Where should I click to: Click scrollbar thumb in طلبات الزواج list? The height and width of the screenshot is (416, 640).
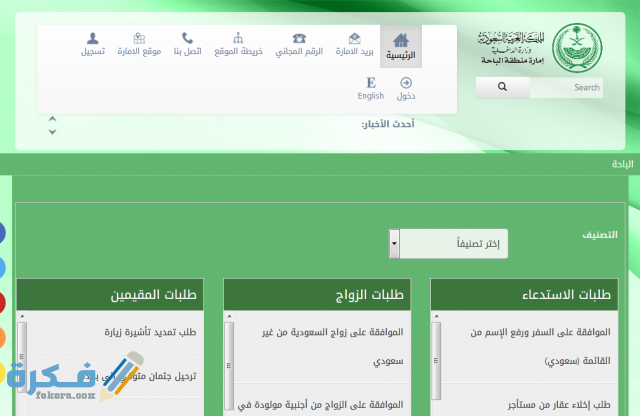(229, 366)
